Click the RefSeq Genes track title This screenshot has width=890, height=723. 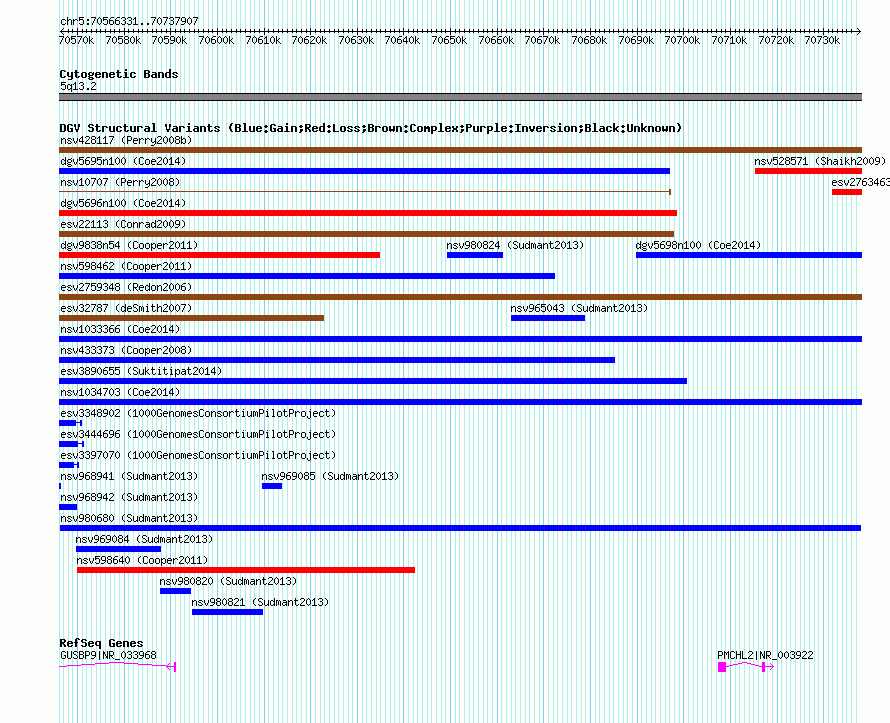pos(101,643)
